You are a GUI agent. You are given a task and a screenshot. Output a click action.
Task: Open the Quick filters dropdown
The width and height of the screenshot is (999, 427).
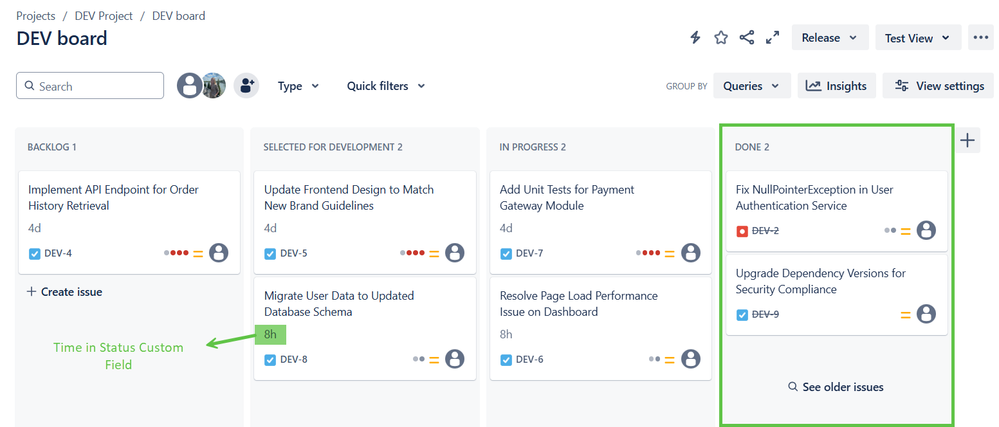(x=386, y=86)
